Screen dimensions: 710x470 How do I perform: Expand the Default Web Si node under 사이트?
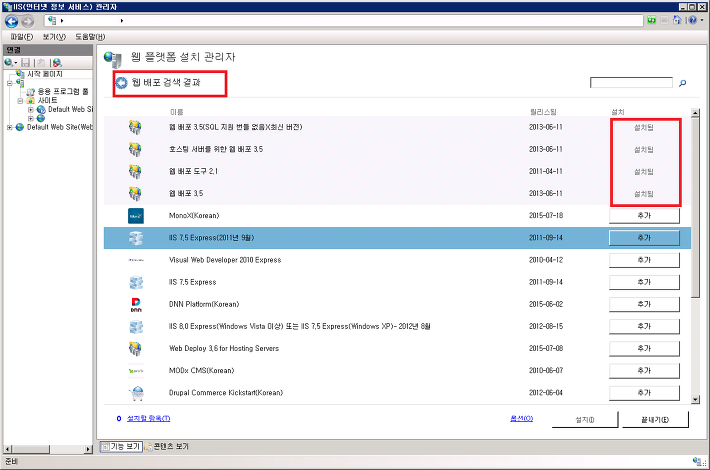[30, 110]
